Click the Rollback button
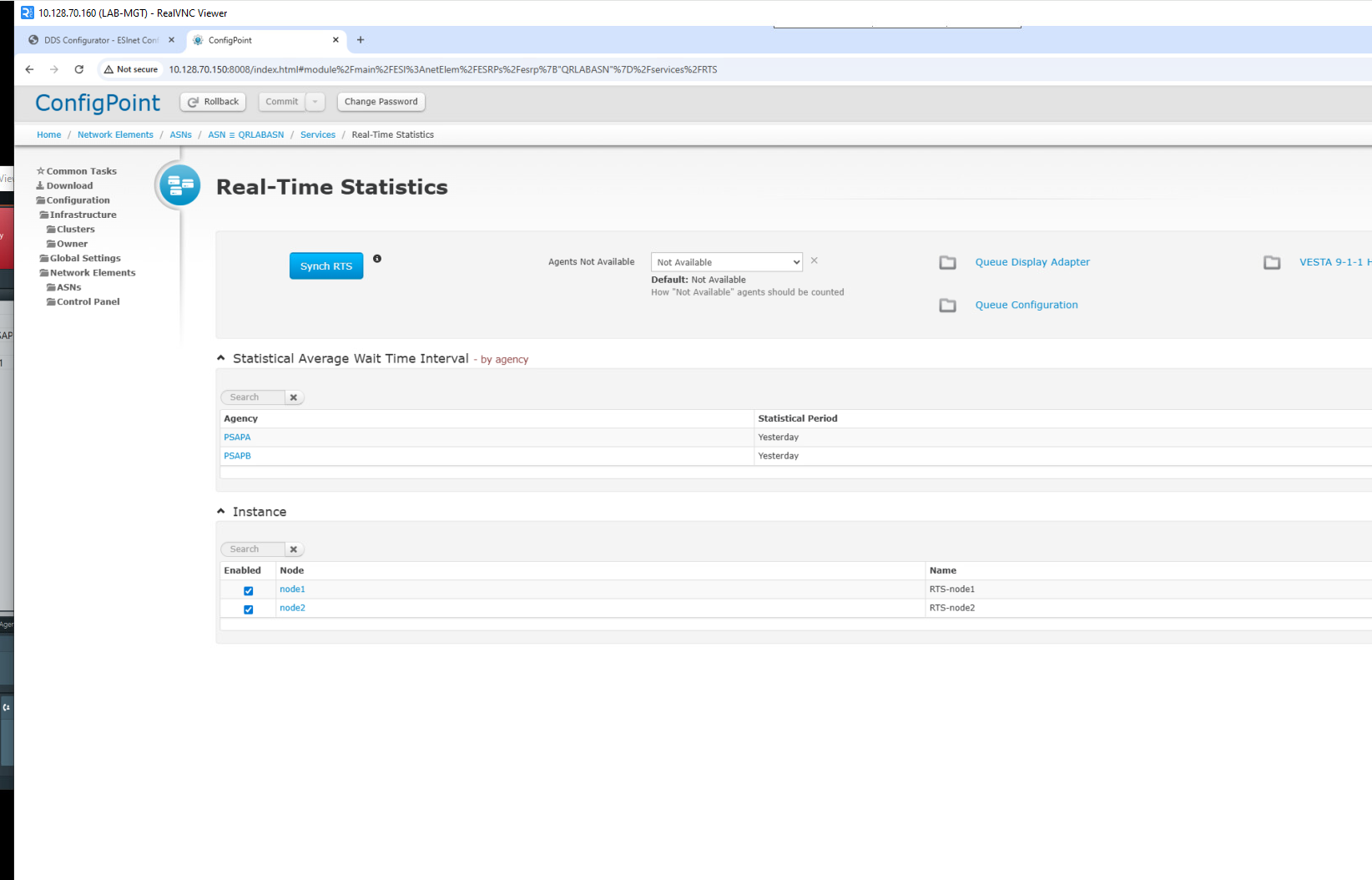Viewport: 1372px width, 880px height. coord(214,102)
